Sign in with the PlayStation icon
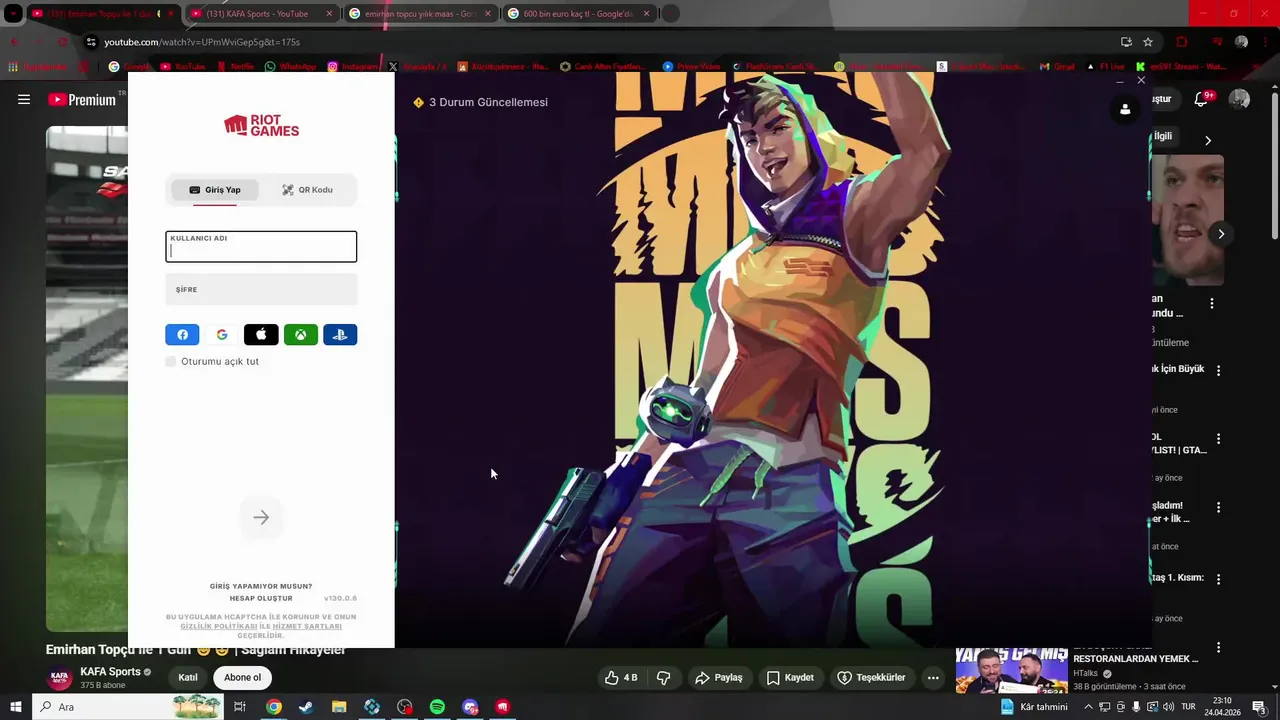1280x720 pixels. pos(340,335)
